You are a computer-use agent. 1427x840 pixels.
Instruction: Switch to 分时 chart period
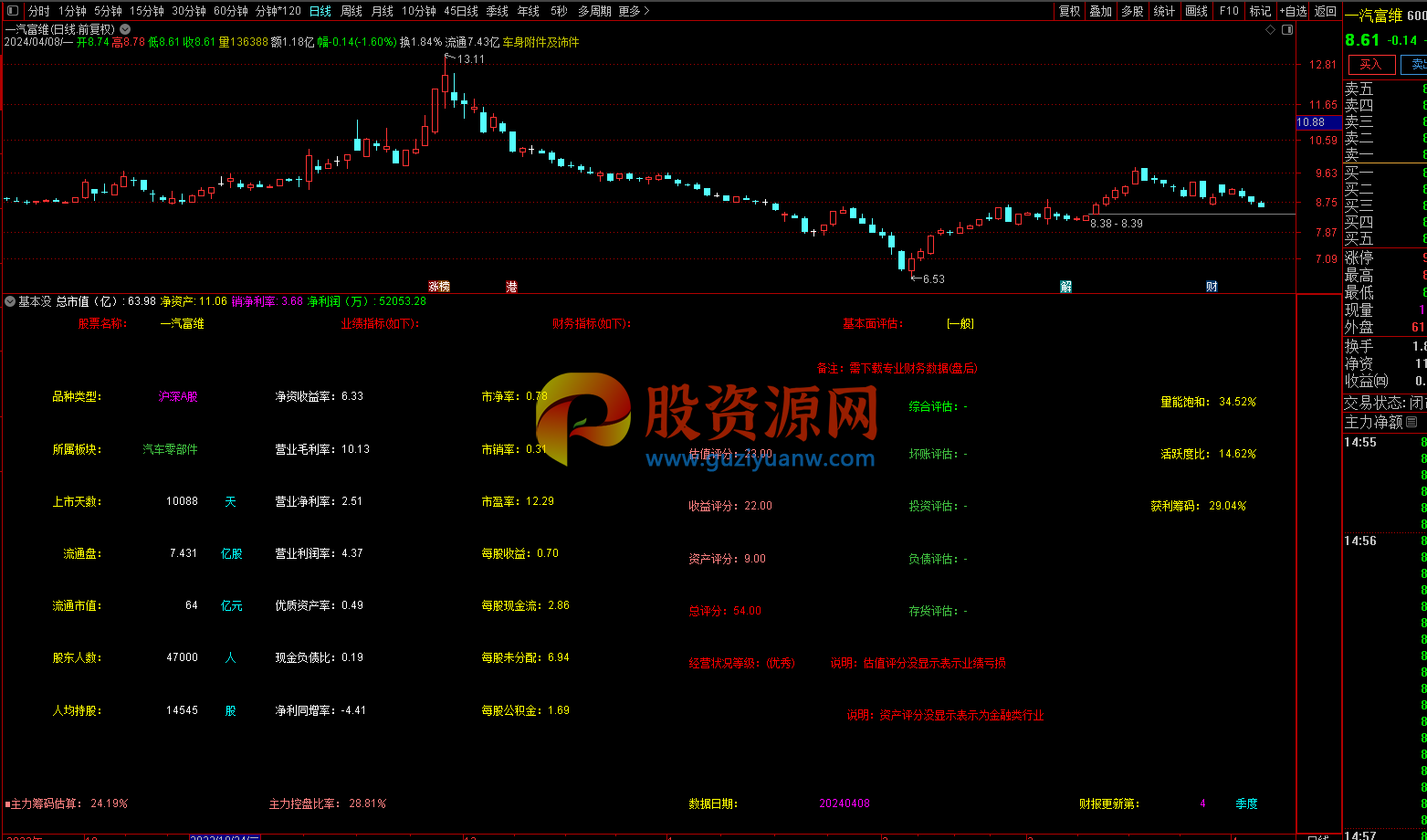(x=39, y=11)
